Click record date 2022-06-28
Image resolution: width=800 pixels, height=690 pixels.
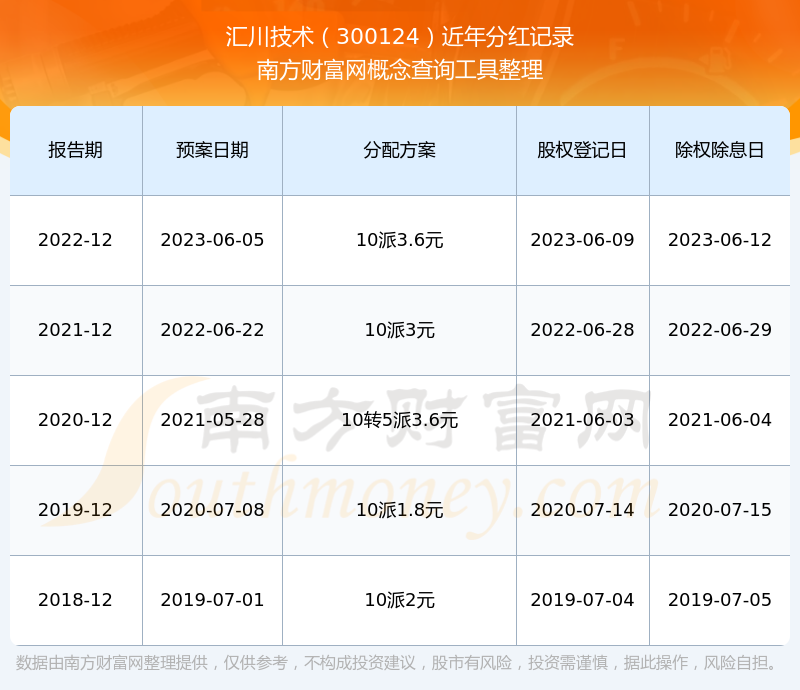pos(582,330)
